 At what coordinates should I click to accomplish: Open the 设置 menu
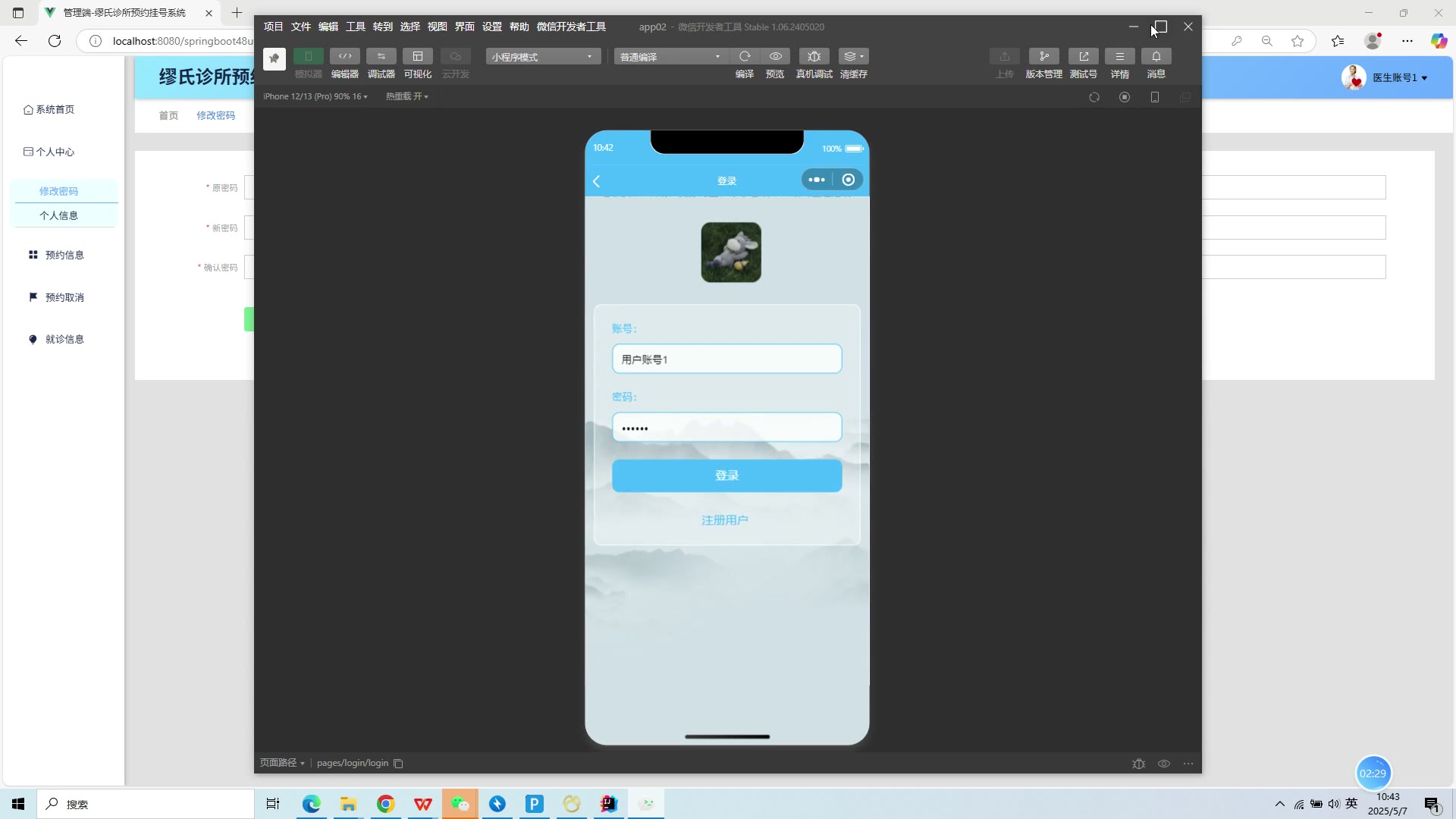491,27
